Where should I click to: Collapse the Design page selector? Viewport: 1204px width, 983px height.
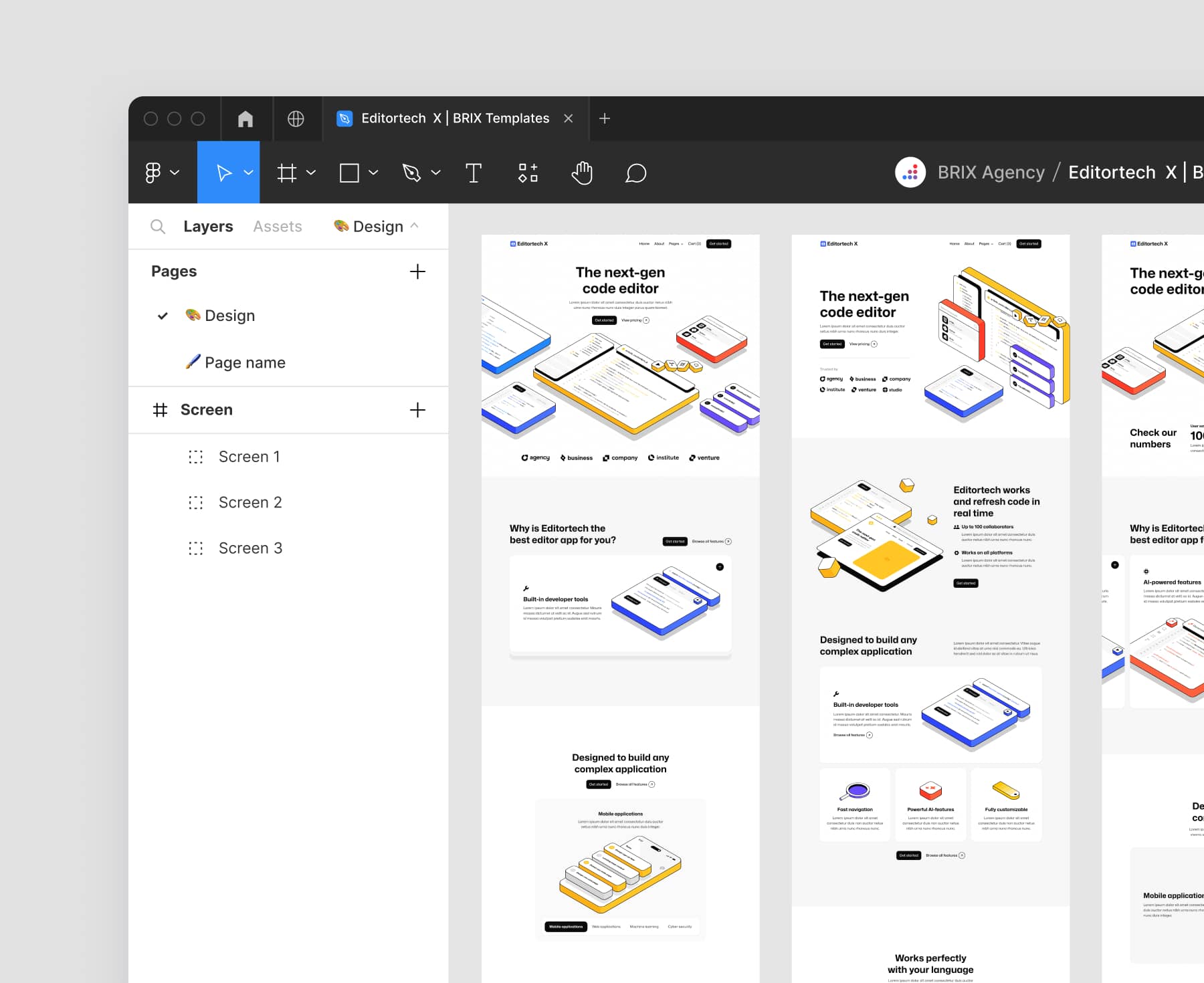(415, 226)
